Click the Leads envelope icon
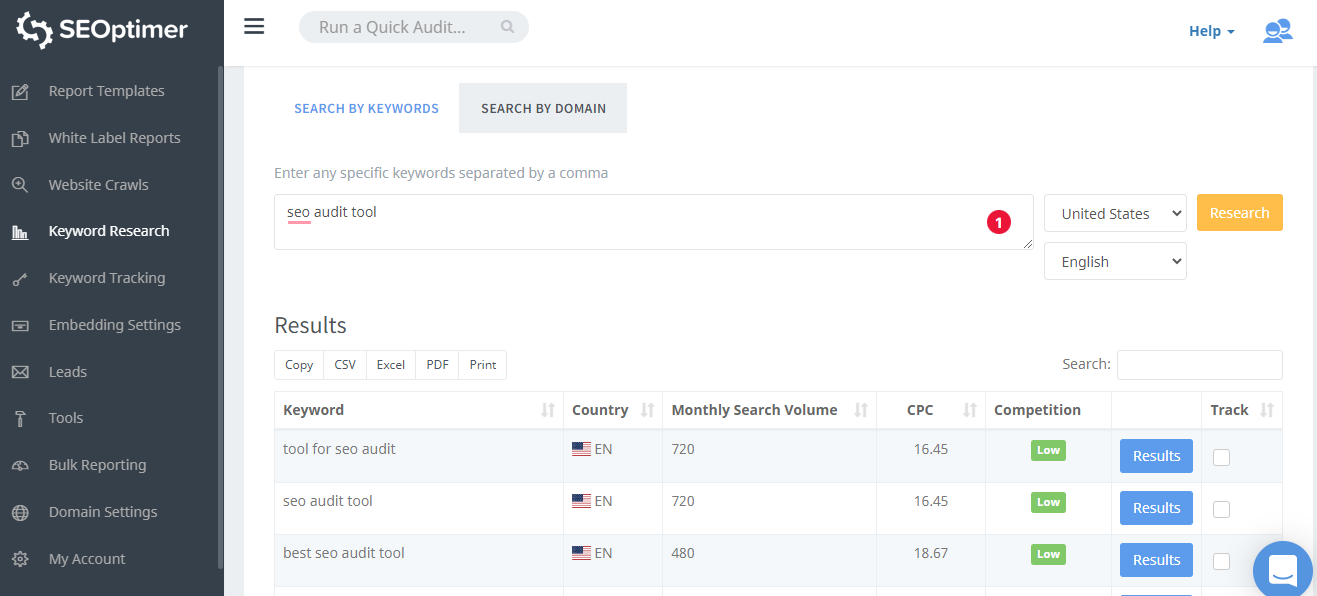This screenshot has height=596, width=1317. [x=20, y=372]
